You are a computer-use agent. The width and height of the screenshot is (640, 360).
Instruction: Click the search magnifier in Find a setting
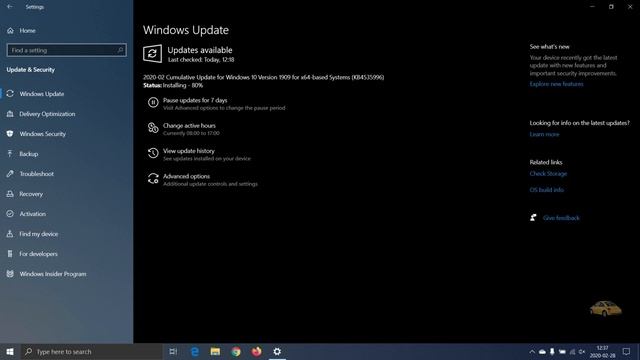point(120,50)
